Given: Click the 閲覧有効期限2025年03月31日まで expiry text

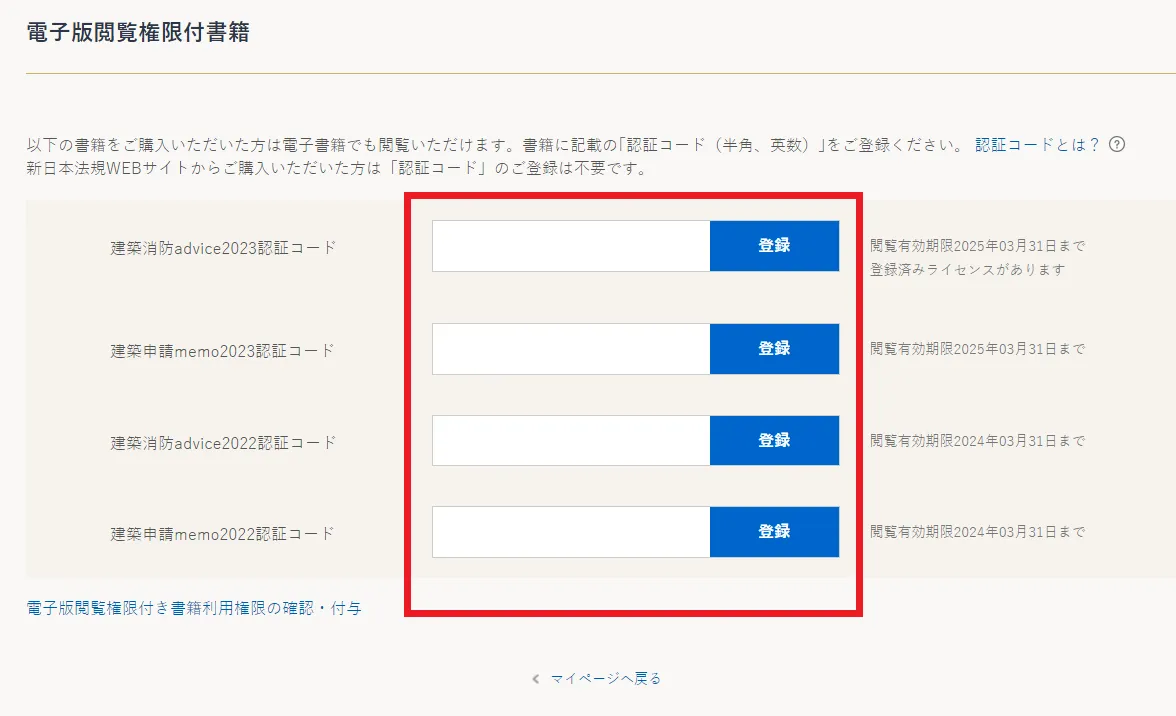Looking at the screenshot, I should [x=975, y=244].
